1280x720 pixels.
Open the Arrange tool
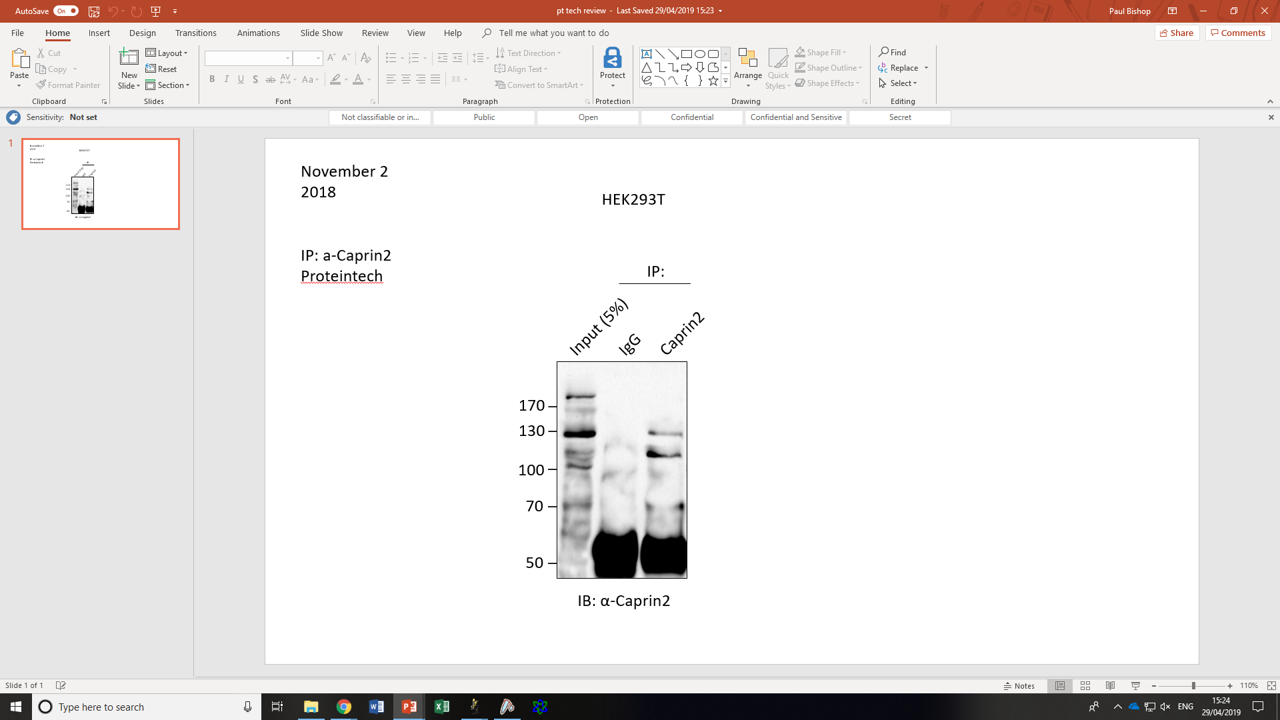tap(747, 67)
